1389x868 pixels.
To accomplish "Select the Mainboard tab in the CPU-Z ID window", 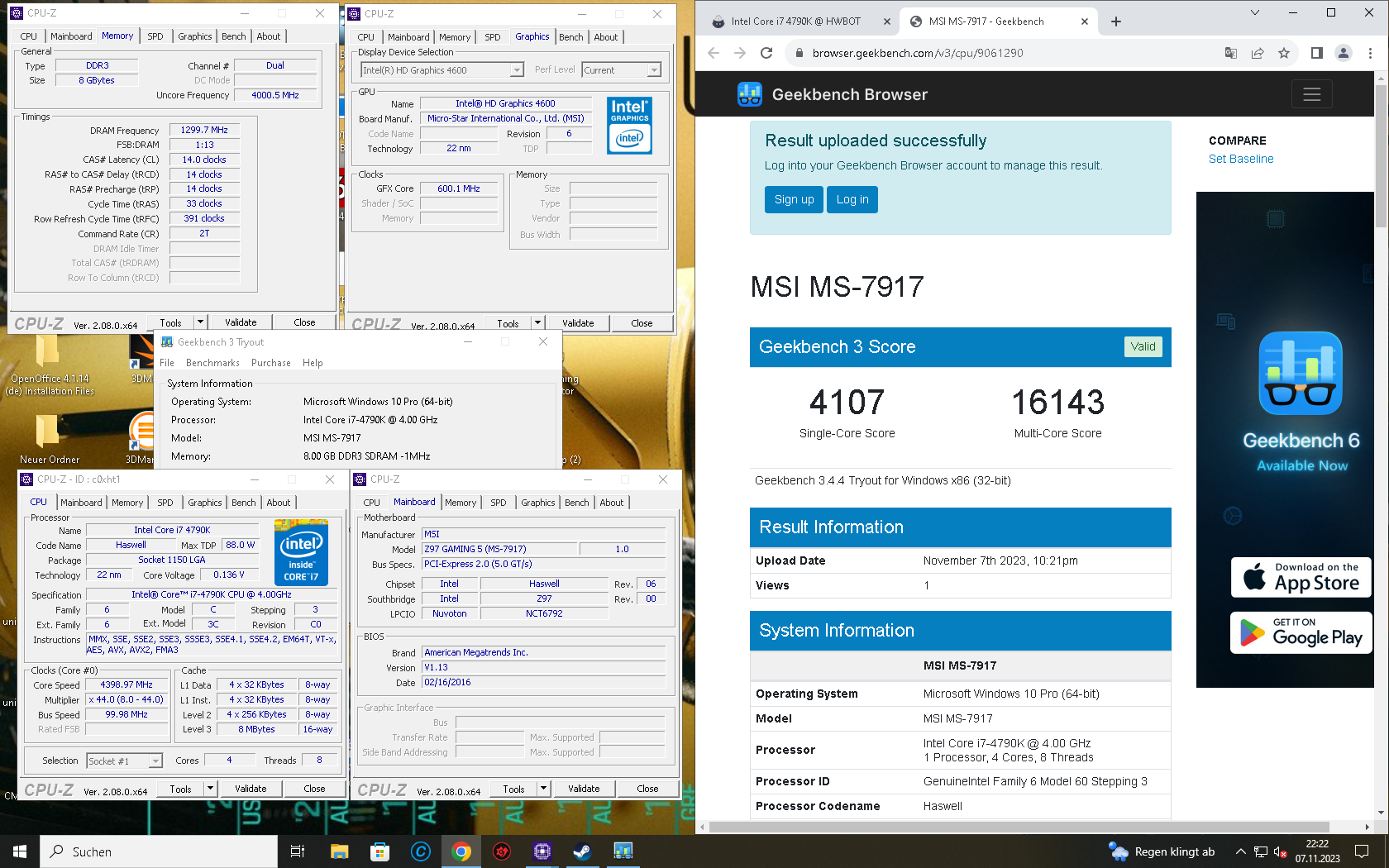I will click(x=81, y=503).
